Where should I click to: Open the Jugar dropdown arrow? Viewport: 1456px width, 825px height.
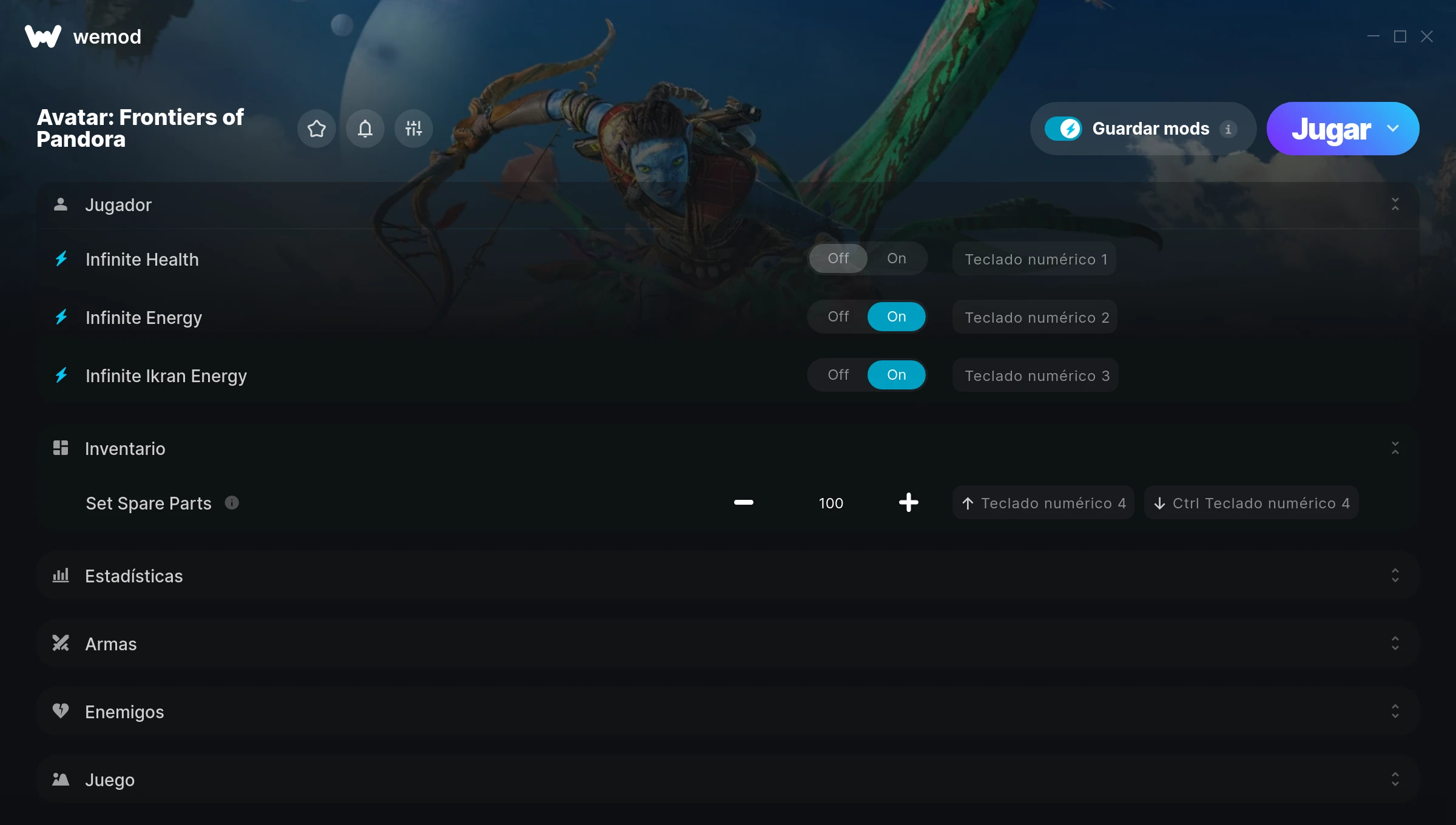(x=1393, y=129)
